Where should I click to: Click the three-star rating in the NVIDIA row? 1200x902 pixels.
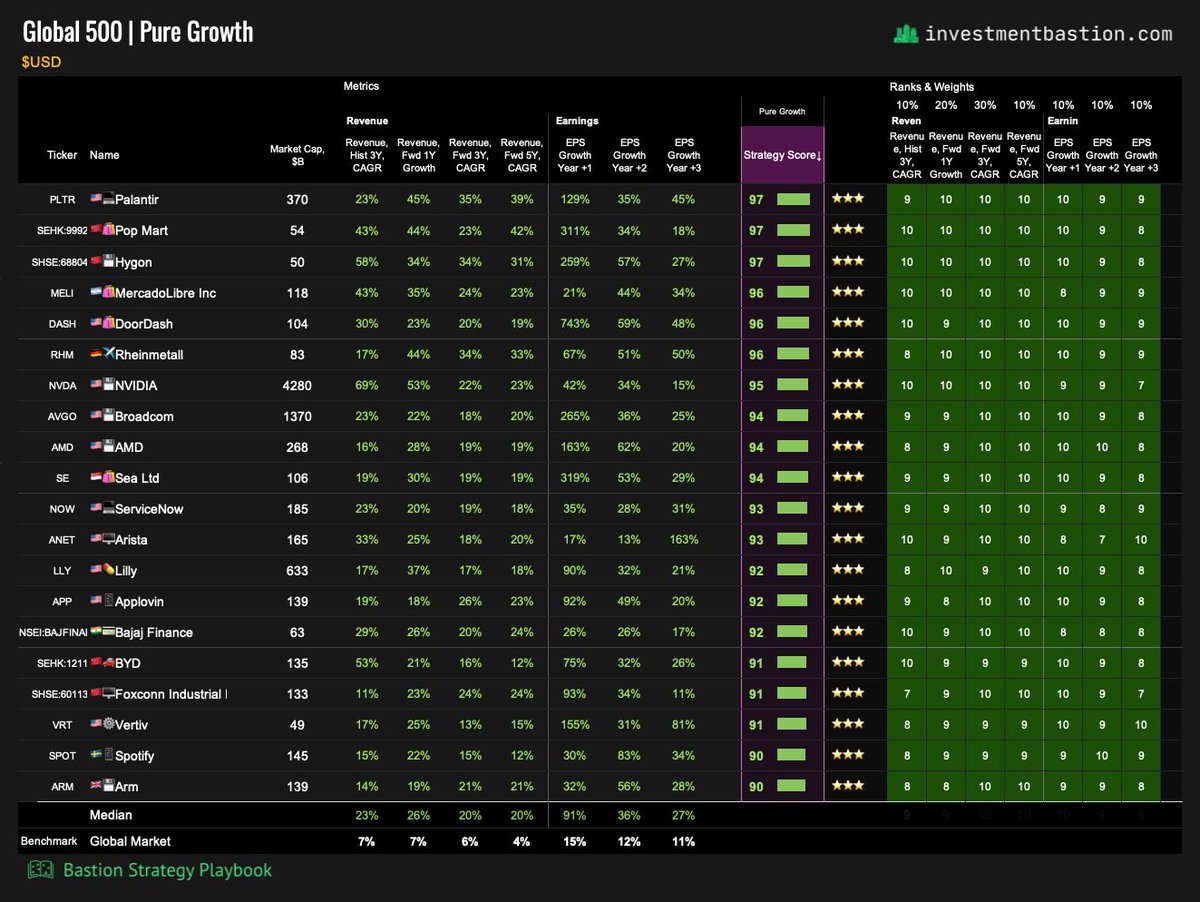pyautogui.click(x=848, y=385)
